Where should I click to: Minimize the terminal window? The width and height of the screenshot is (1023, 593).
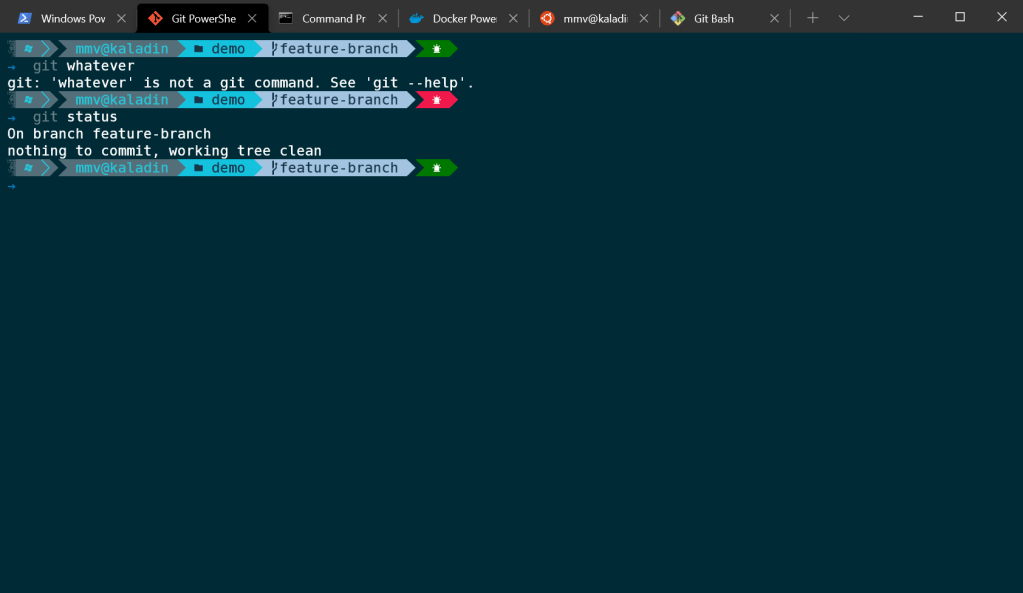coord(914,17)
